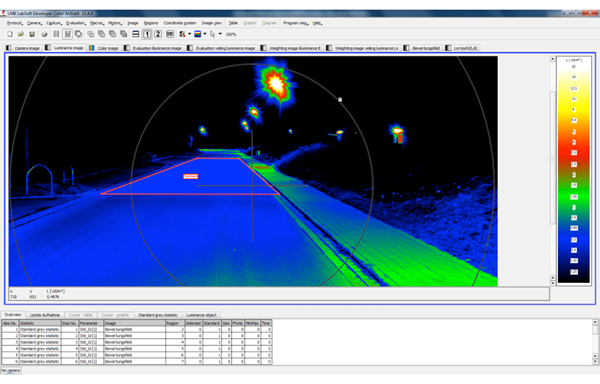
Task: Click the Luminance object tab
Action: 201,315
